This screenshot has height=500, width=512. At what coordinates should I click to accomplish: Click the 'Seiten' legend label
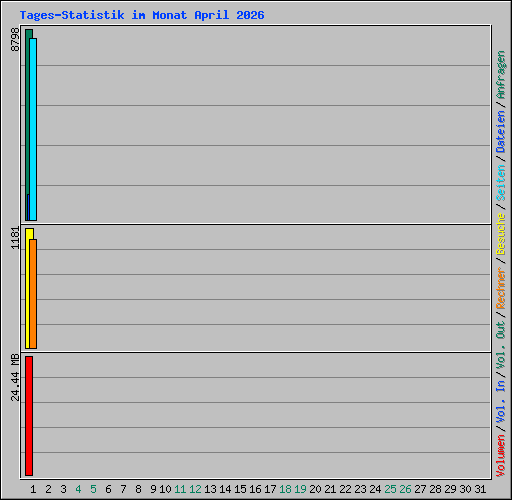pyautogui.click(x=501, y=183)
